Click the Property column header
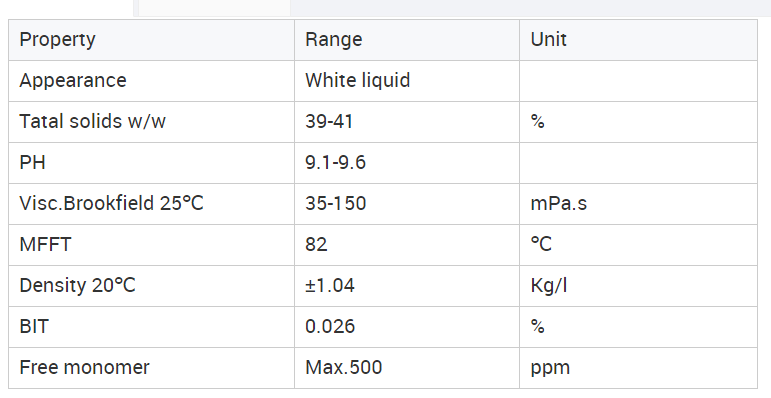The image size is (771, 398). pyautogui.click(x=151, y=40)
